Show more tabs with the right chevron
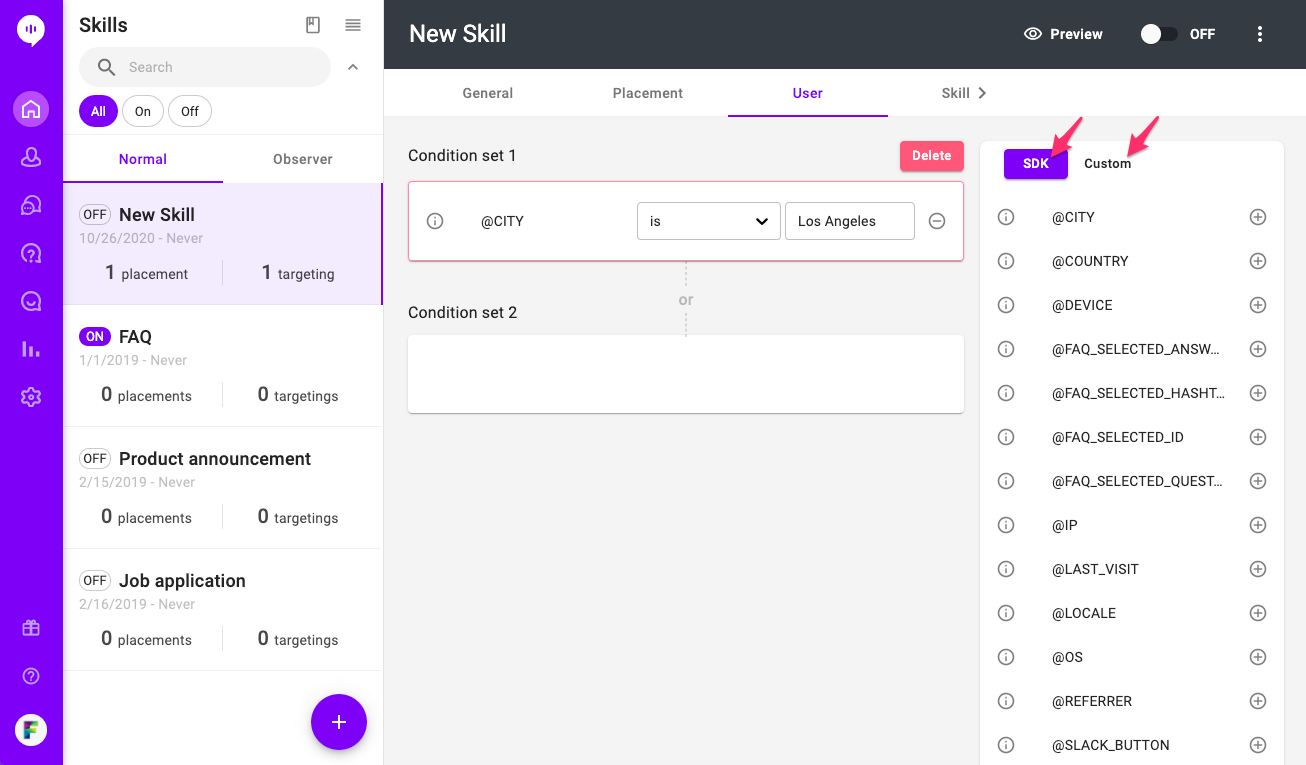This screenshot has height=765, width=1306. click(982, 93)
